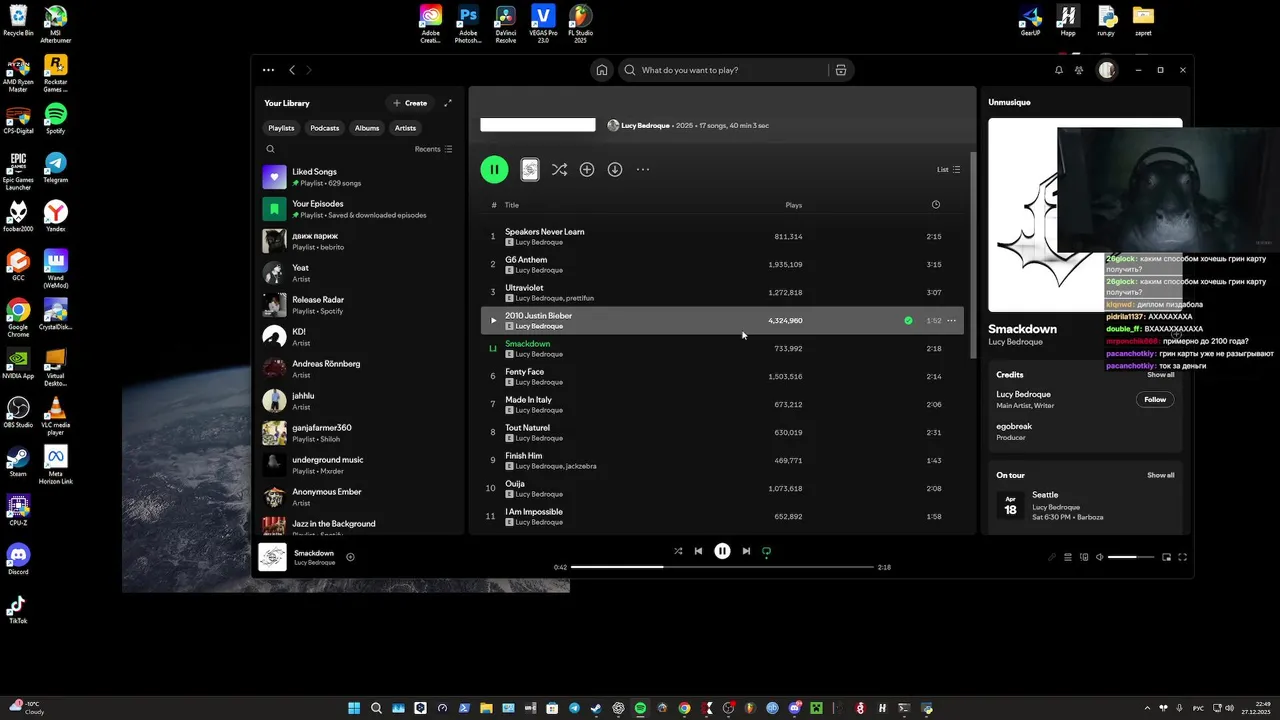This screenshot has height=720, width=1280.
Task: Open album more options ellipsis
Action: coord(643,170)
